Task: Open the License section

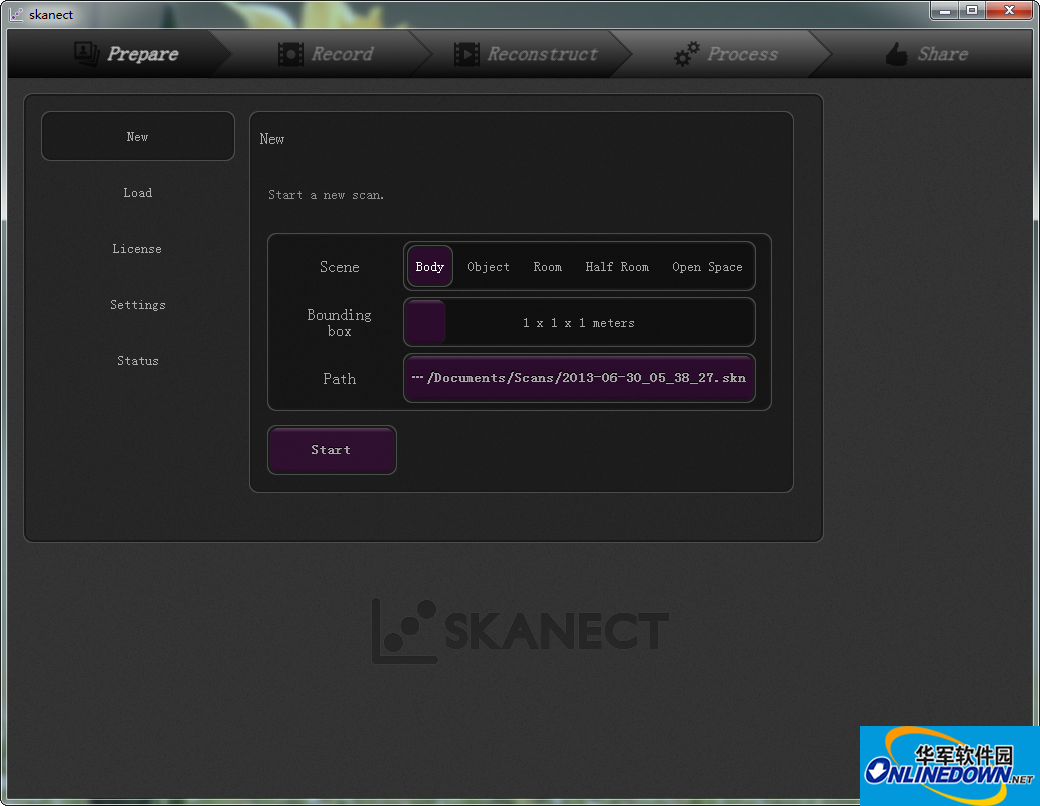Action: 137,249
